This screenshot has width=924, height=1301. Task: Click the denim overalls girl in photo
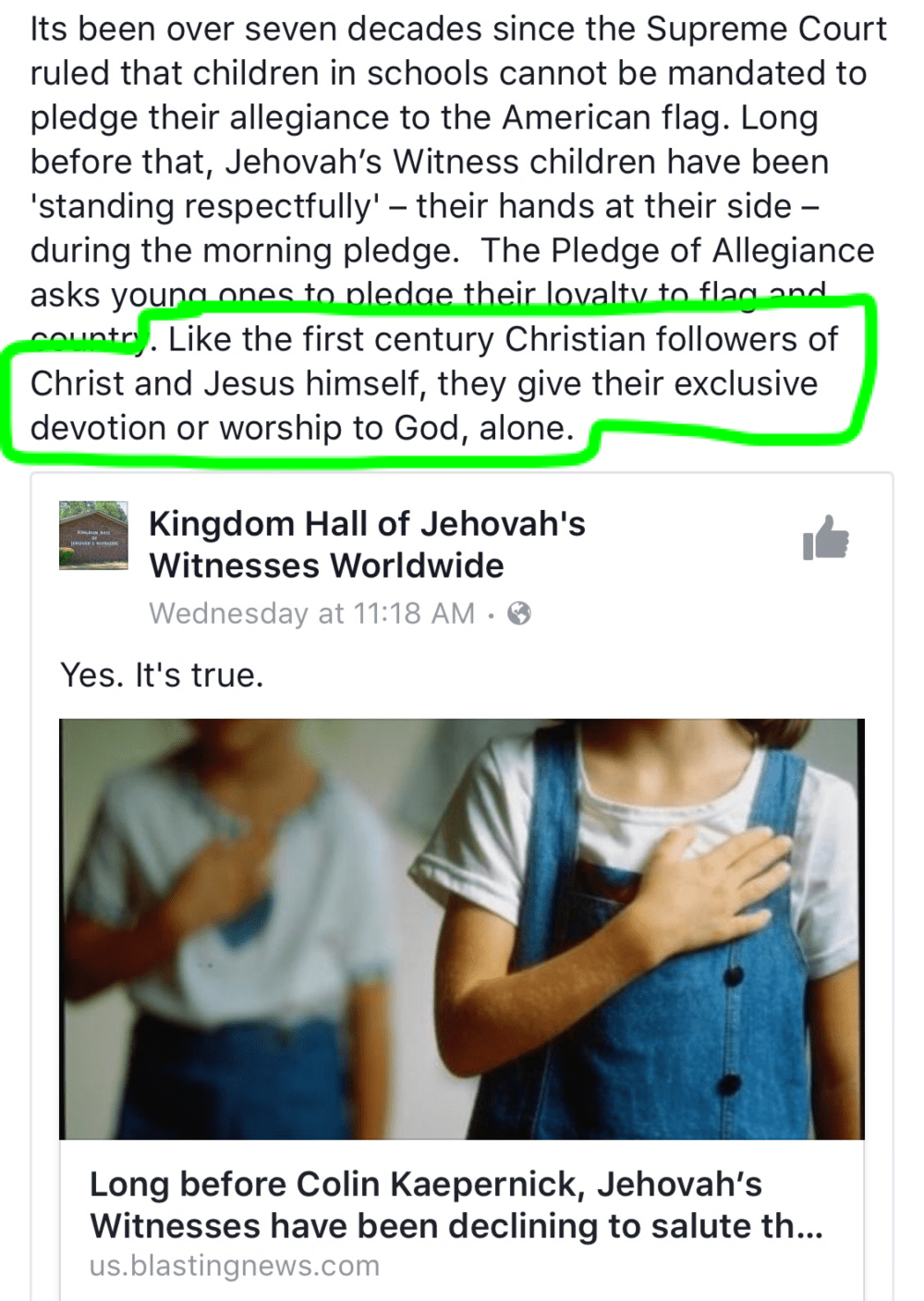[647, 929]
